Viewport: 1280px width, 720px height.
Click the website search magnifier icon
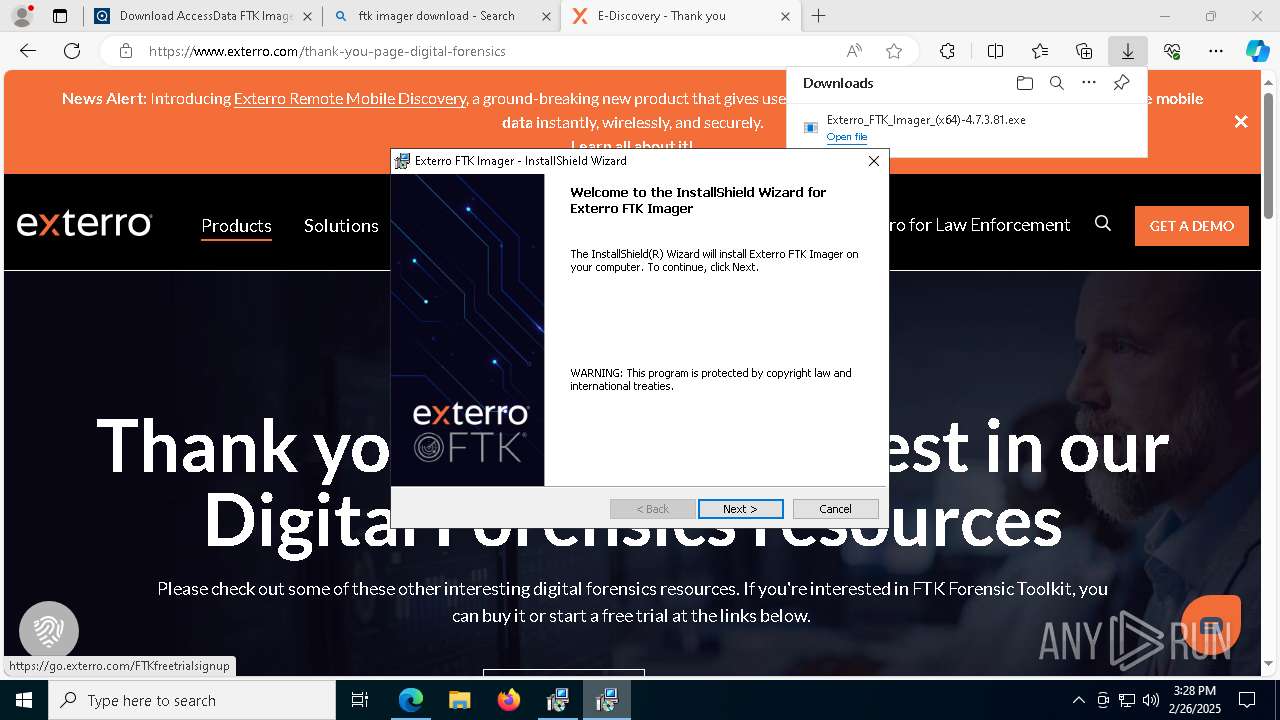1103,224
